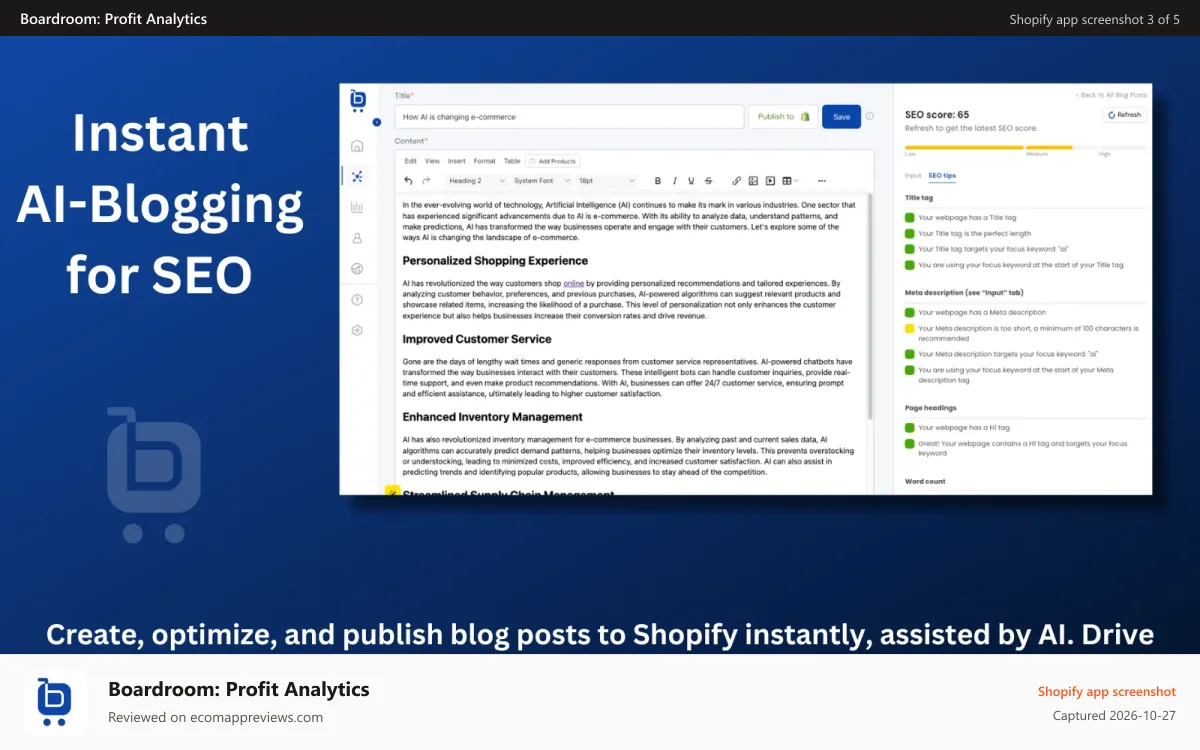Open the Format menu in the editor
Viewport: 1200px width, 750px height.
tap(484, 160)
